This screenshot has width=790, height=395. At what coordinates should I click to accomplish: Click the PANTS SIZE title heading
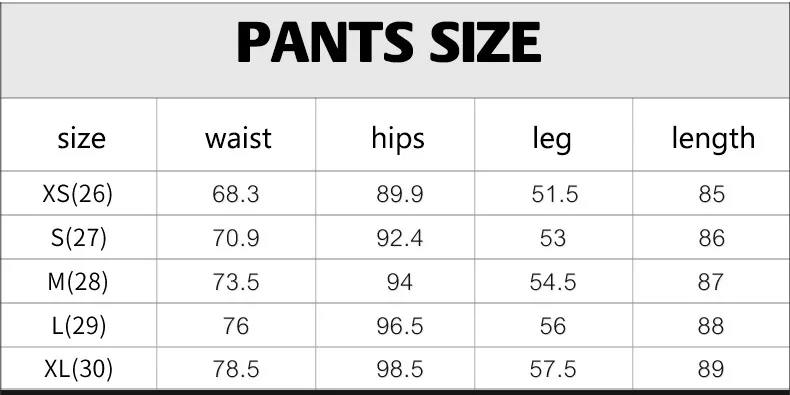[388, 43]
